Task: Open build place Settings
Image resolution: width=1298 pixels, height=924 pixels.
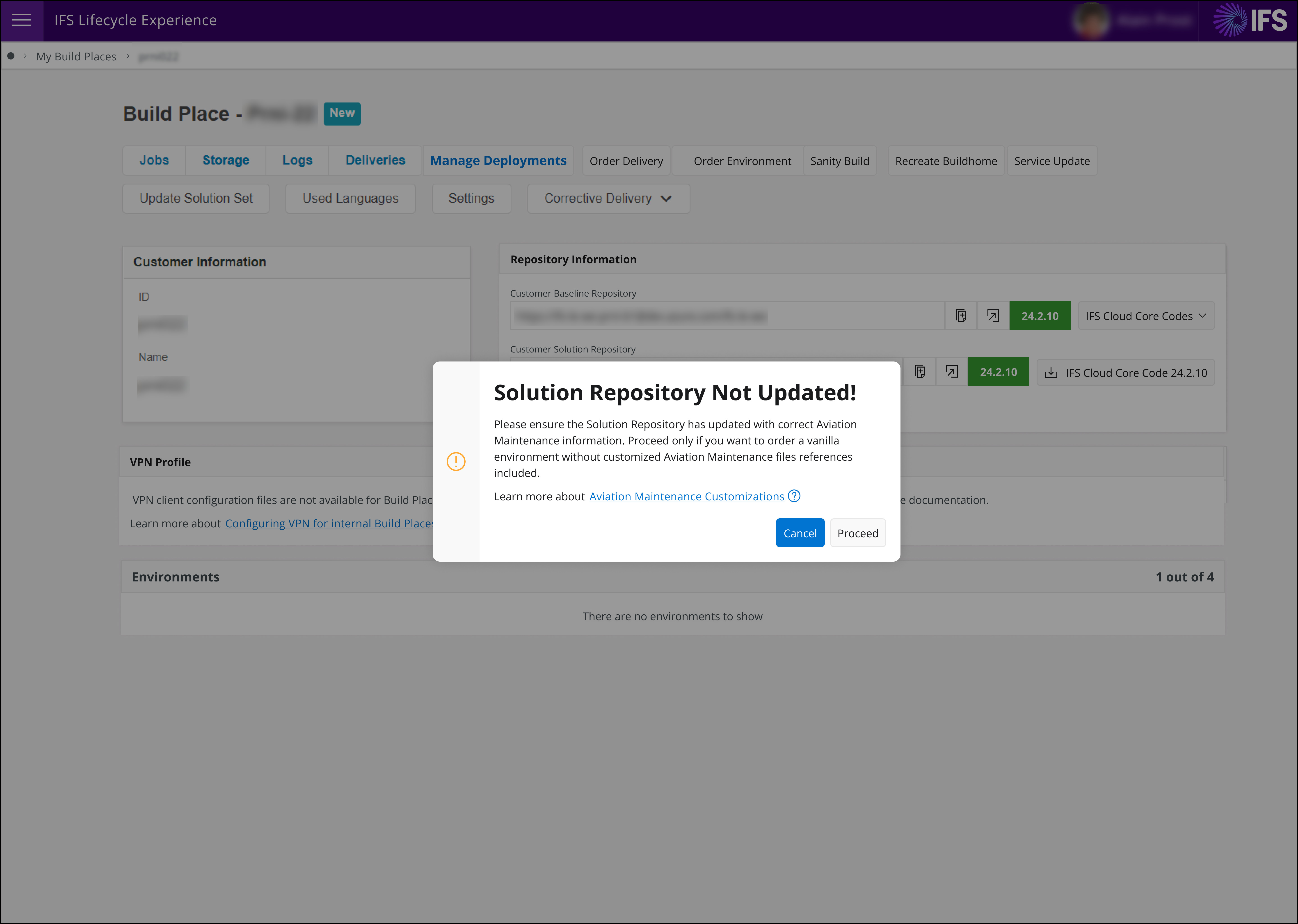Action: pyautogui.click(x=471, y=199)
